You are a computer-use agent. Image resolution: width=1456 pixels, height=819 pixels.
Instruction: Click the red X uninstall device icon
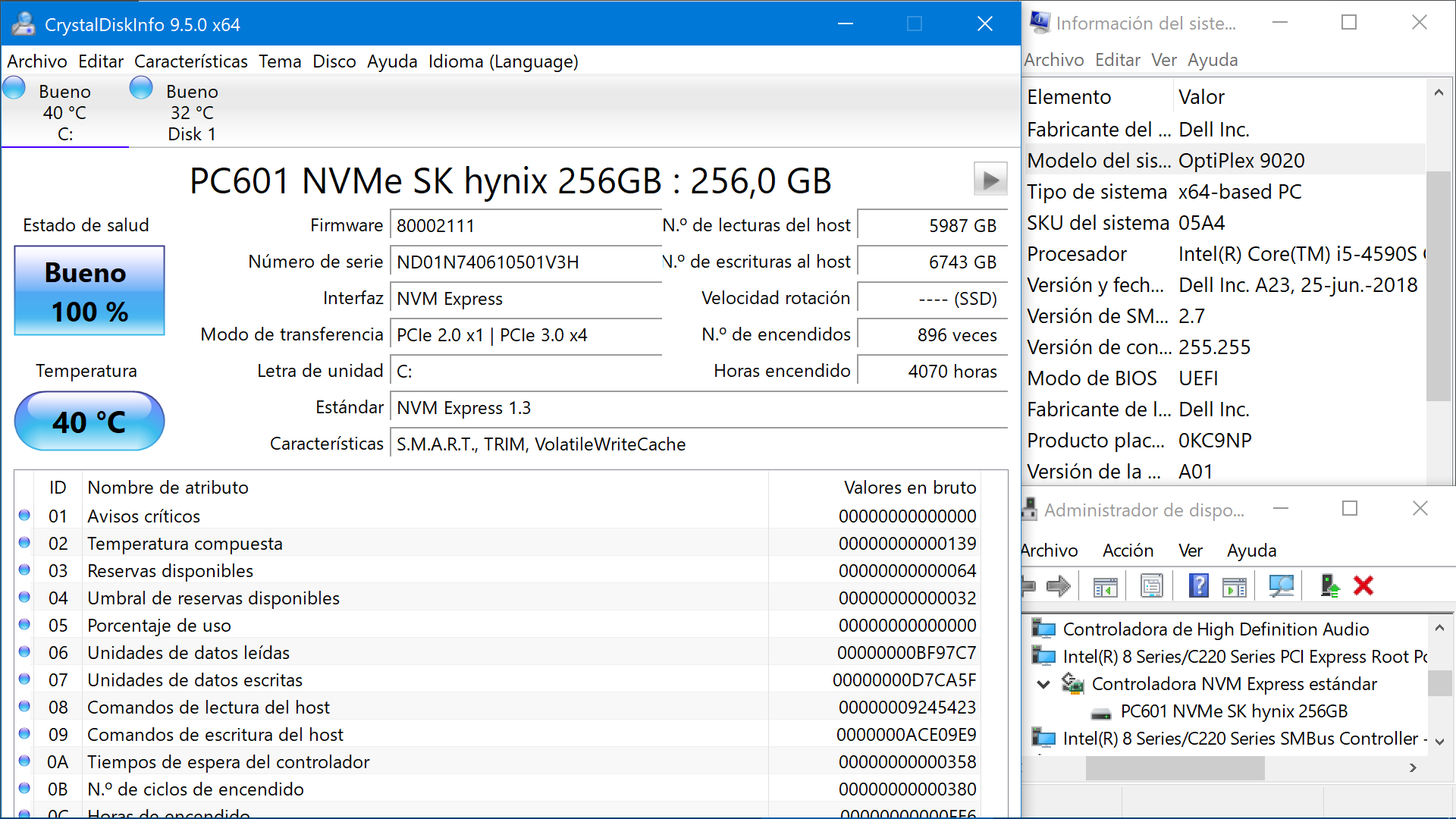point(1363,585)
